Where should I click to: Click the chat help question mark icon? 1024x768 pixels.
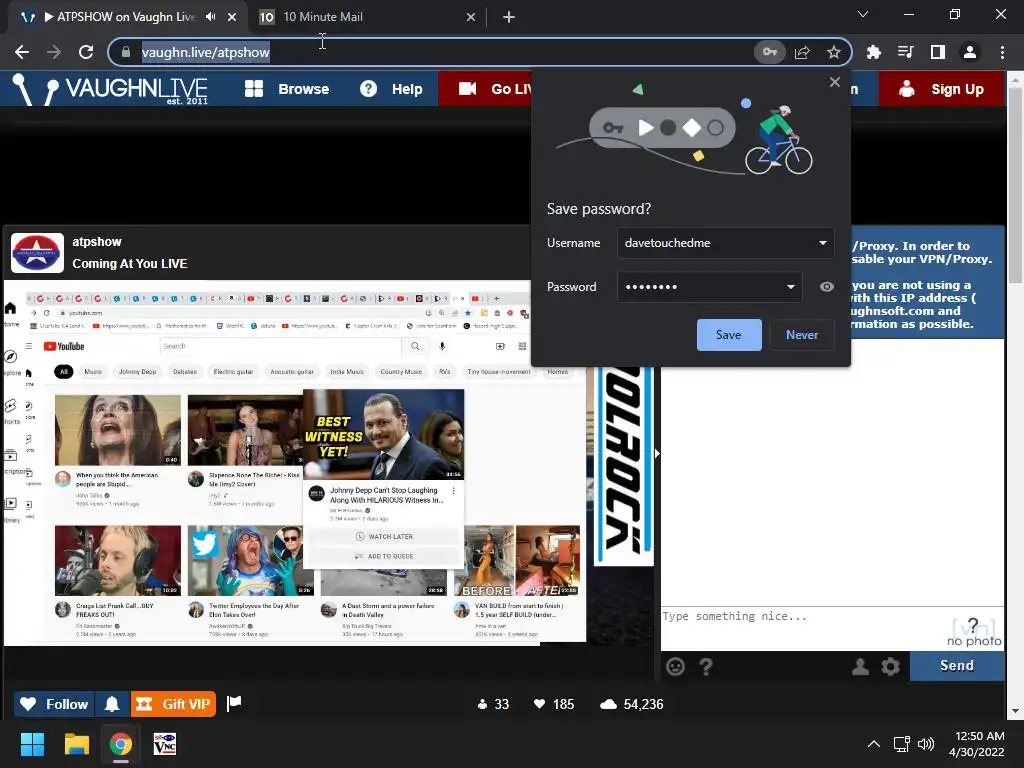[x=706, y=666]
